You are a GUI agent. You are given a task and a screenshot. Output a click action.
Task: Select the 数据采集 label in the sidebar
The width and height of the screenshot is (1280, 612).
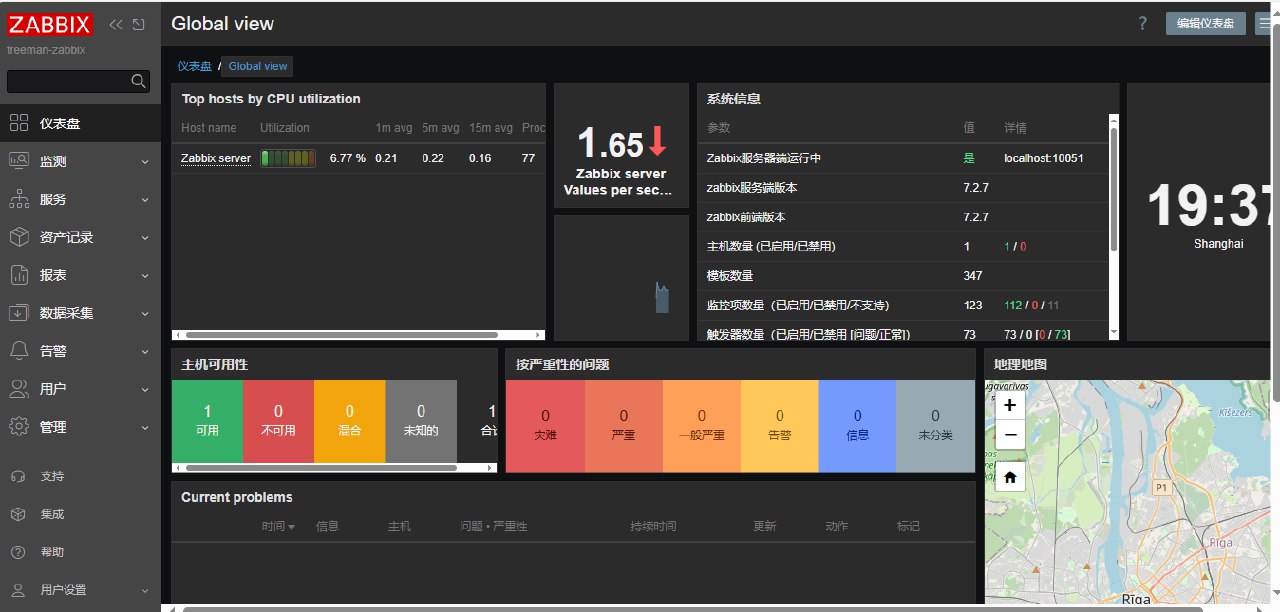66,313
